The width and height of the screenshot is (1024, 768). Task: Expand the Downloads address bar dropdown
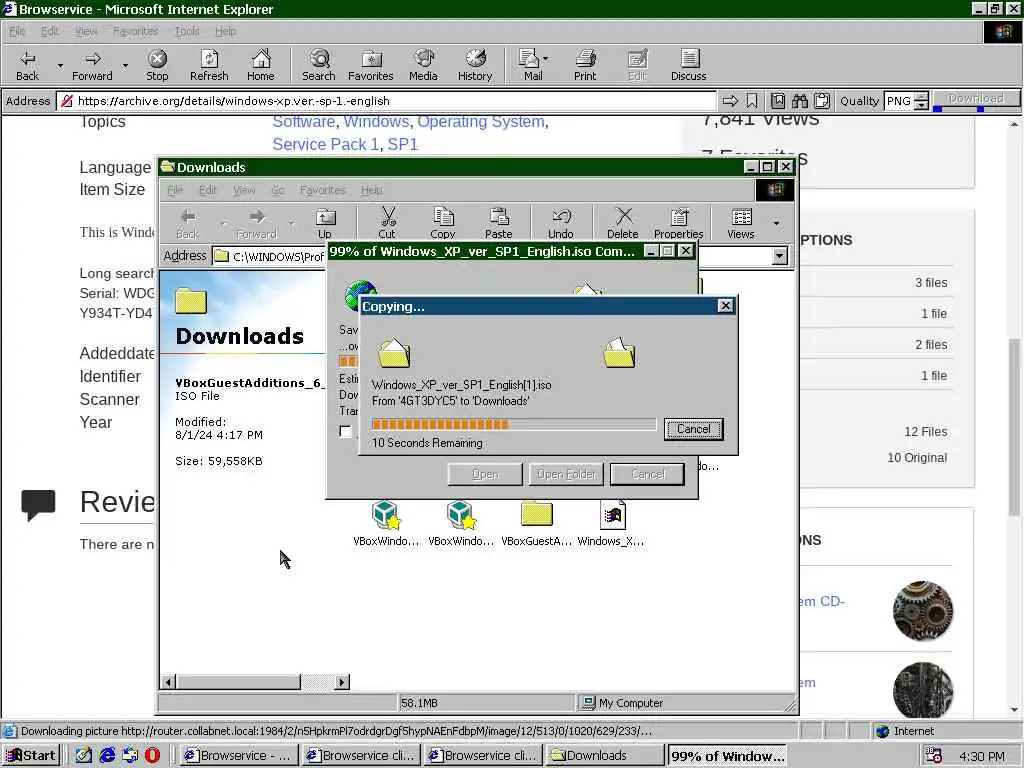pos(779,256)
